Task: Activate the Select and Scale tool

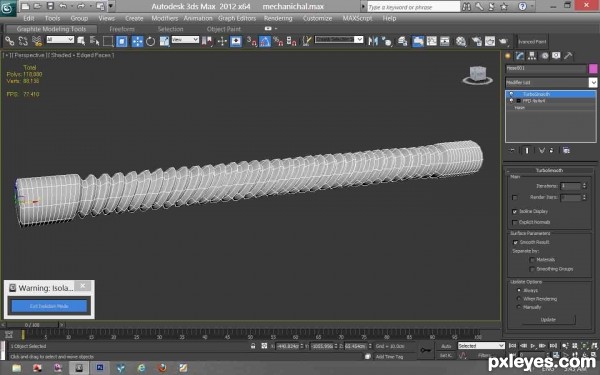Action: pos(164,41)
